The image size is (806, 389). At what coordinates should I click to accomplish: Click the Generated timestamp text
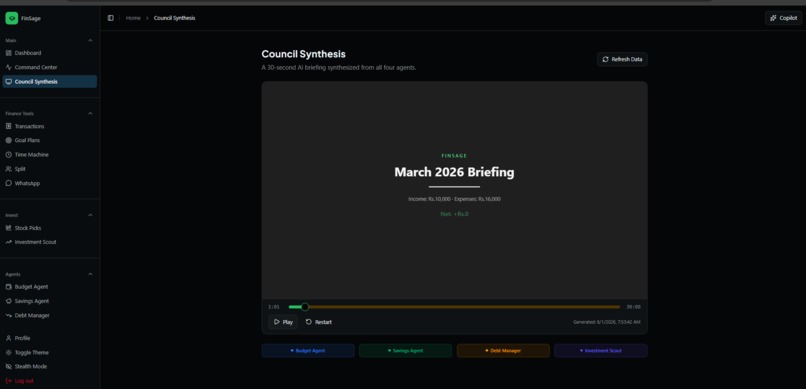coord(607,322)
